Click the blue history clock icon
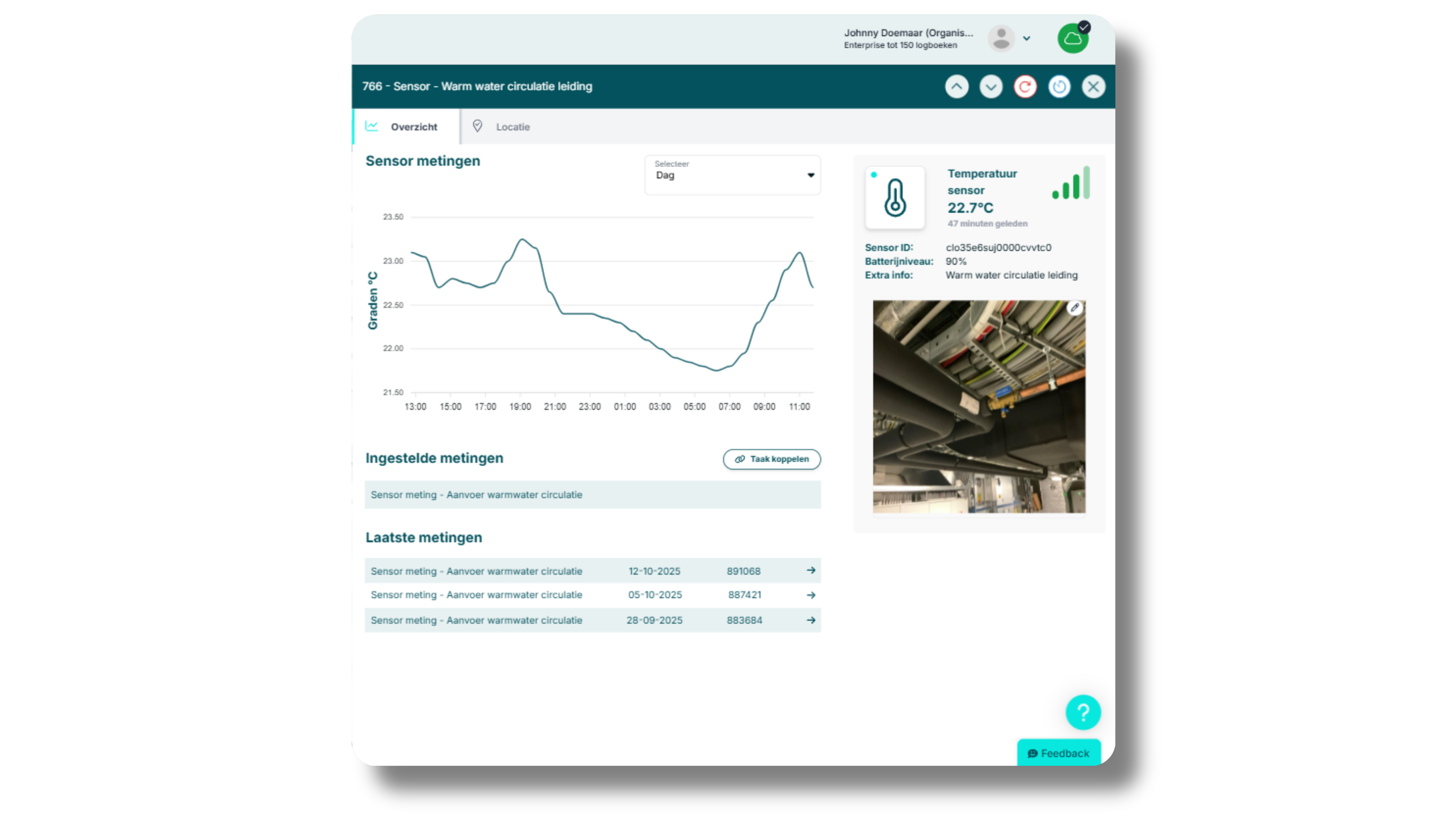This screenshot has height=819, width=1456. 1059,86
